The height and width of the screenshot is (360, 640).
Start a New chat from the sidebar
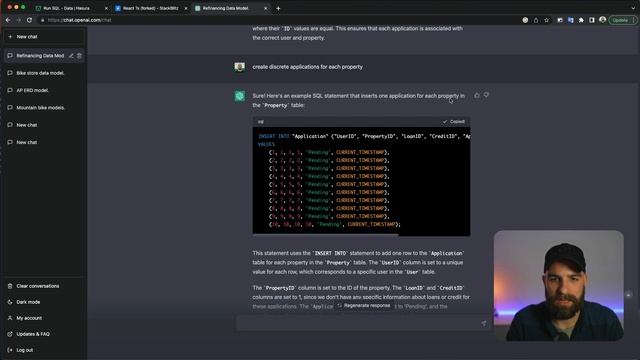[x=44, y=37]
